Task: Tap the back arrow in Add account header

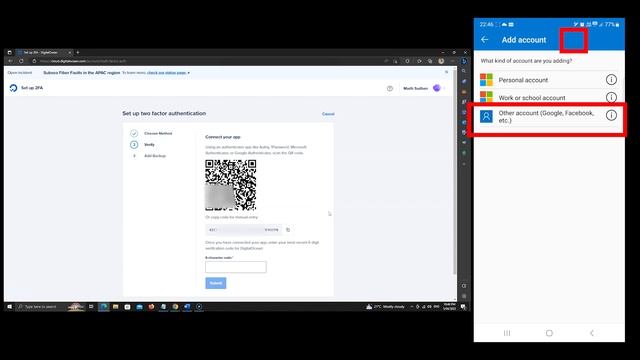Action: 484,40
